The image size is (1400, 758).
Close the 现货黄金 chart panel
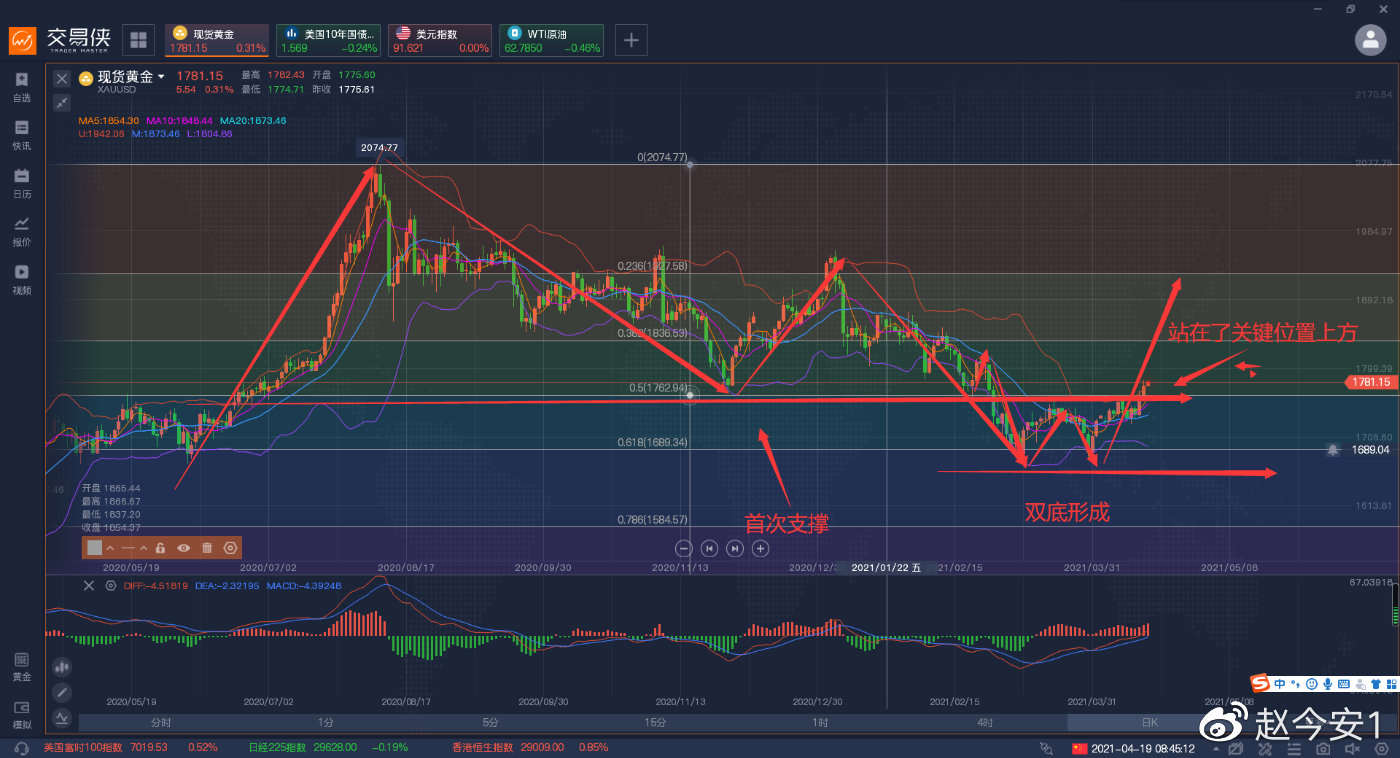click(62, 78)
